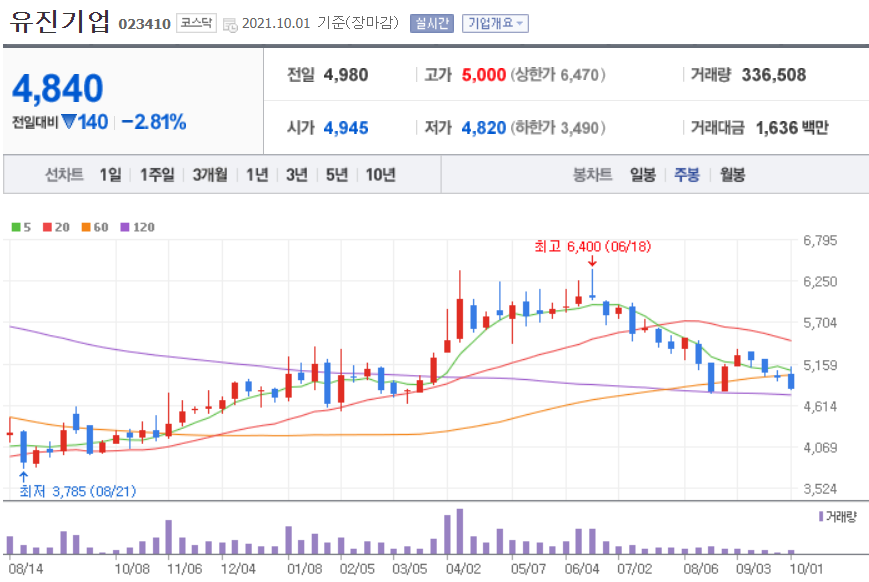Select the red 20-day moving average legend square
The image size is (869, 582).
(x=47, y=227)
